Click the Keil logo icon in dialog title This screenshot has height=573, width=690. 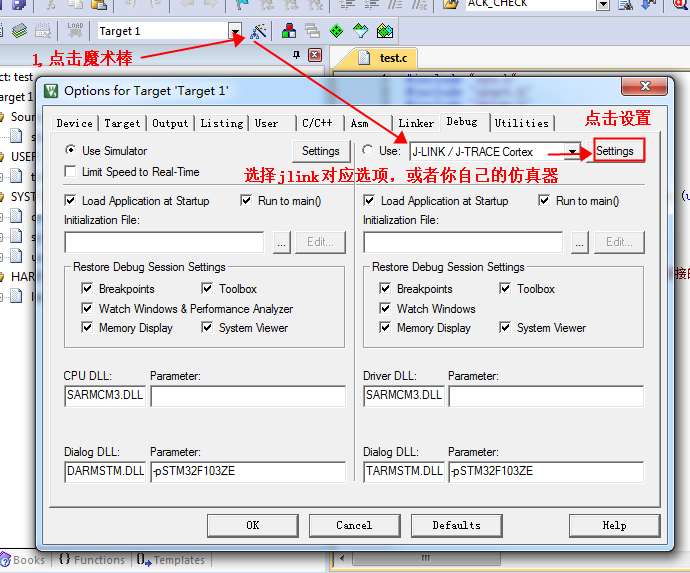51,91
